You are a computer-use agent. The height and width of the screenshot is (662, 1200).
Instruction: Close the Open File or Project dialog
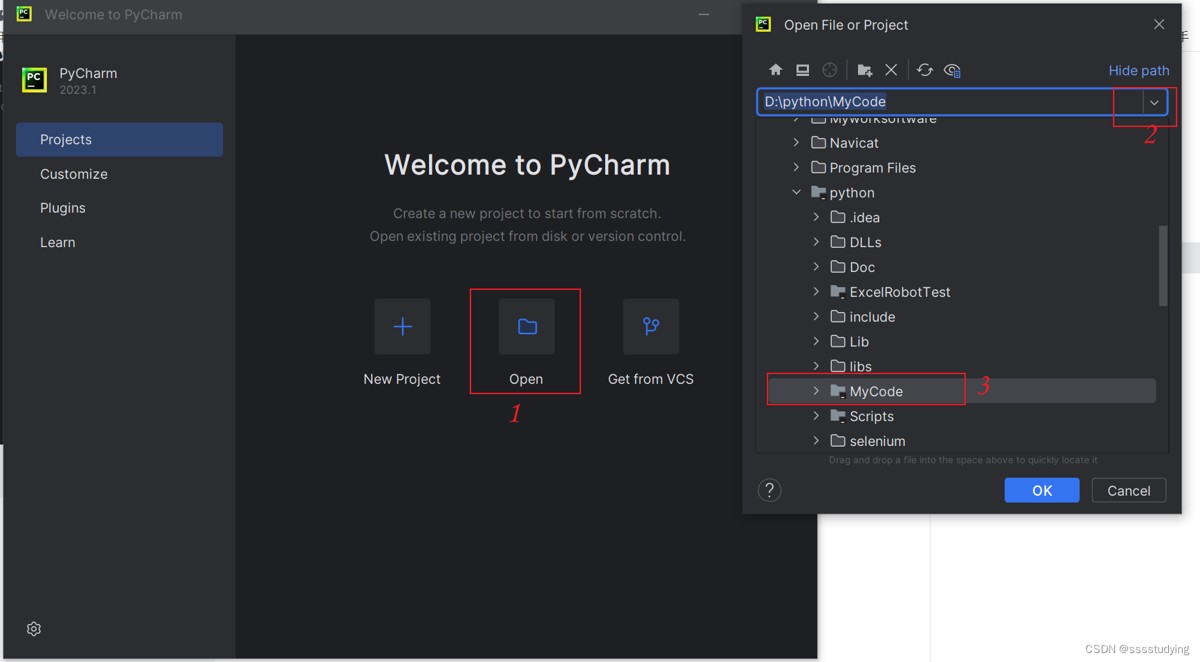[1159, 25]
